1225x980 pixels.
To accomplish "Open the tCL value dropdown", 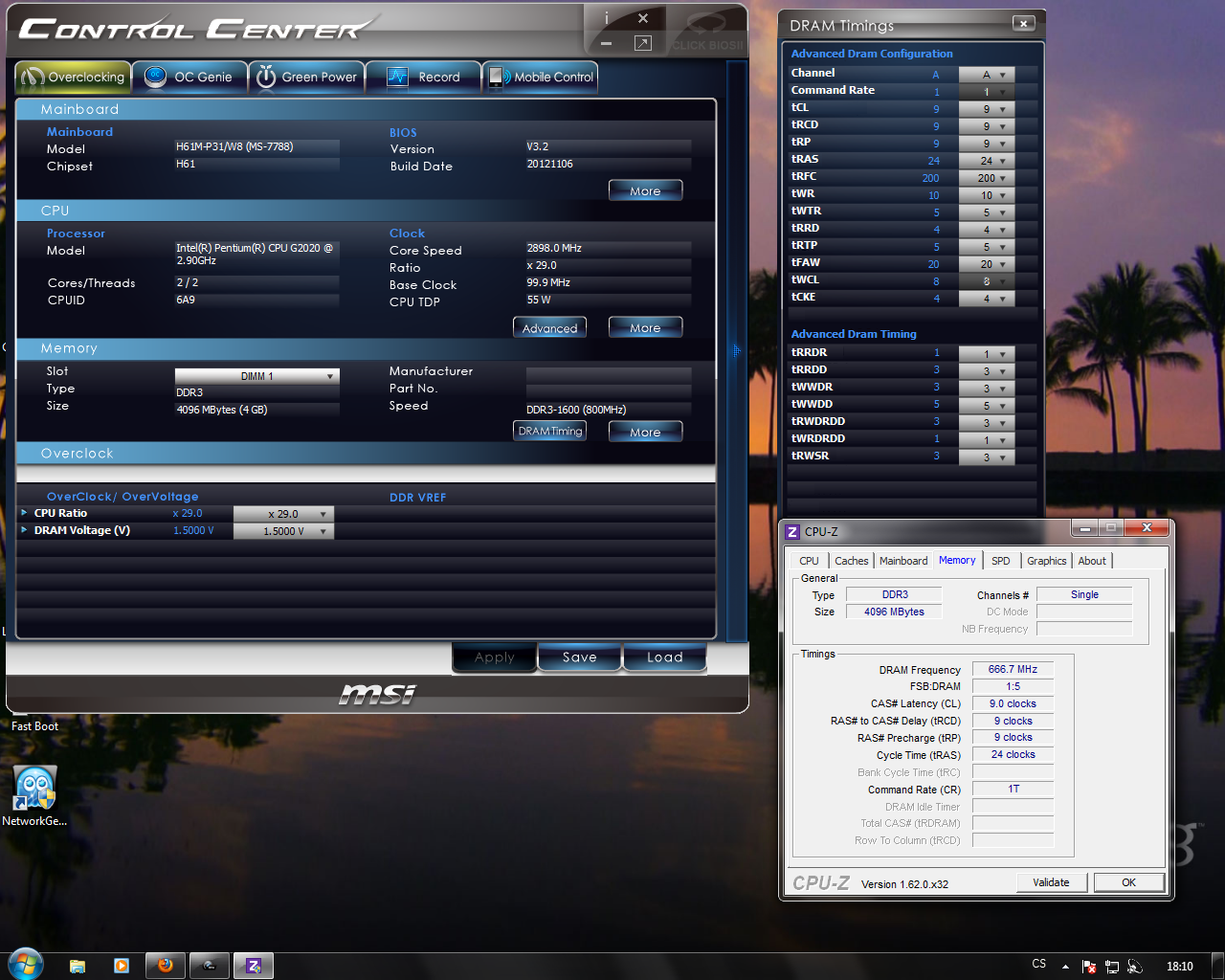I will [x=986, y=109].
